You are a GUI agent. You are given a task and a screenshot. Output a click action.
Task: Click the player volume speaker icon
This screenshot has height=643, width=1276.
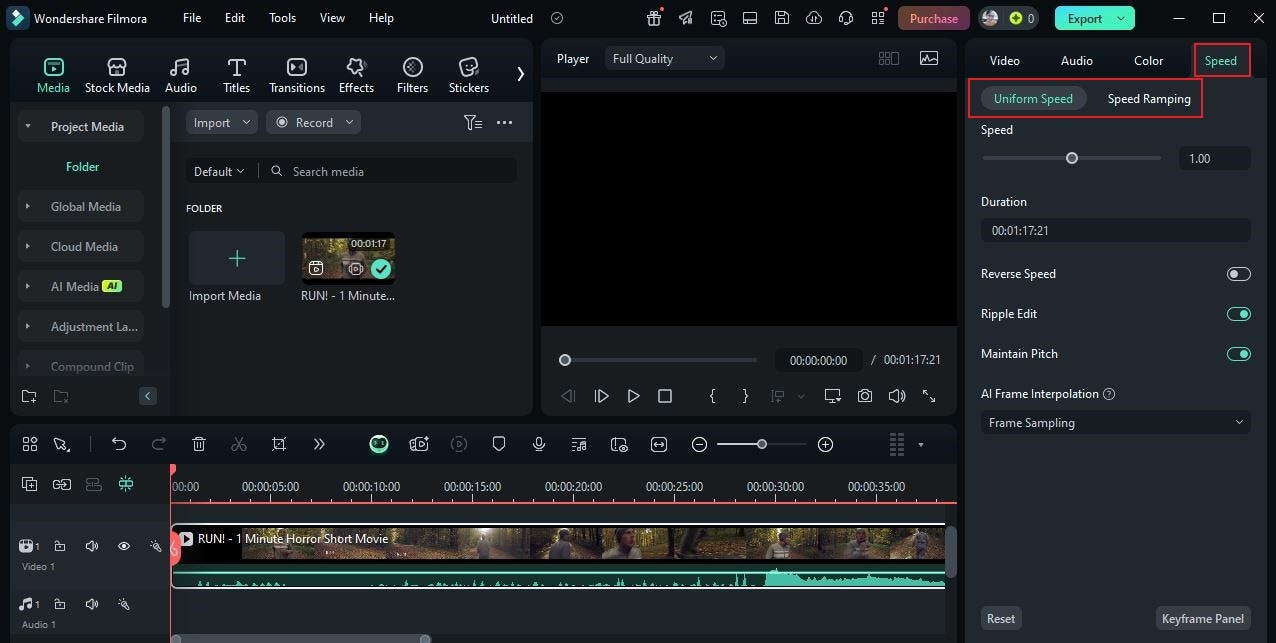tap(897, 396)
